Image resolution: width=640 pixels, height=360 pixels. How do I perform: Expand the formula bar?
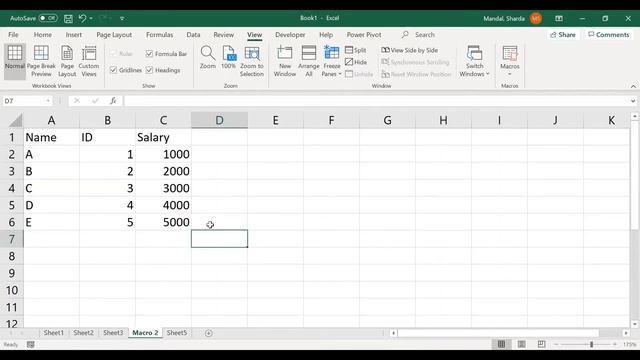pos(633,101)
